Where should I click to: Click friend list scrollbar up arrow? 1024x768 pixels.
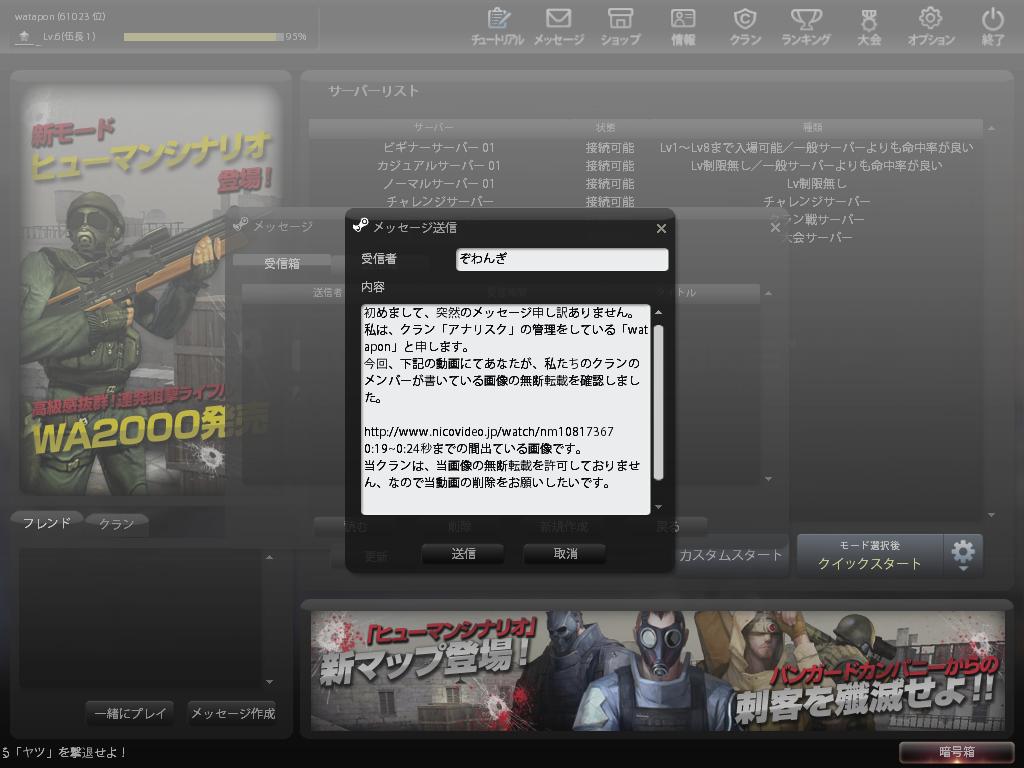coord(269,558)
